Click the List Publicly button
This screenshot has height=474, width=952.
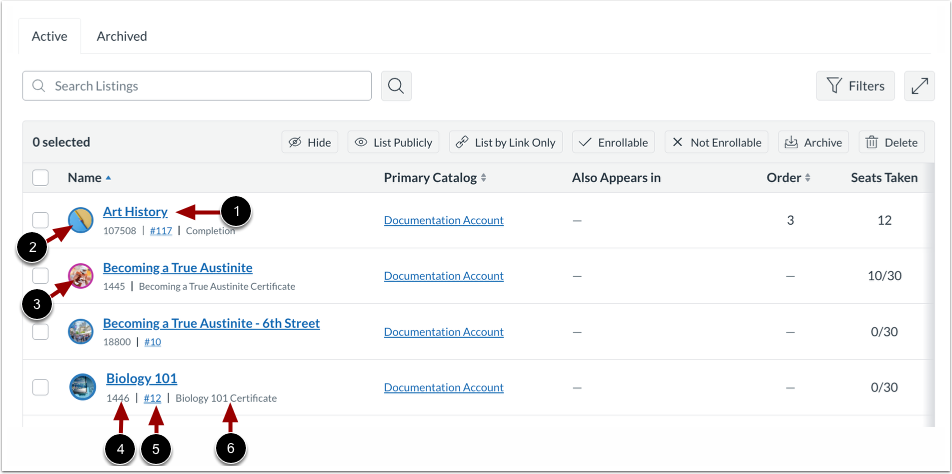pyautogui.click(x=393, y=143)
